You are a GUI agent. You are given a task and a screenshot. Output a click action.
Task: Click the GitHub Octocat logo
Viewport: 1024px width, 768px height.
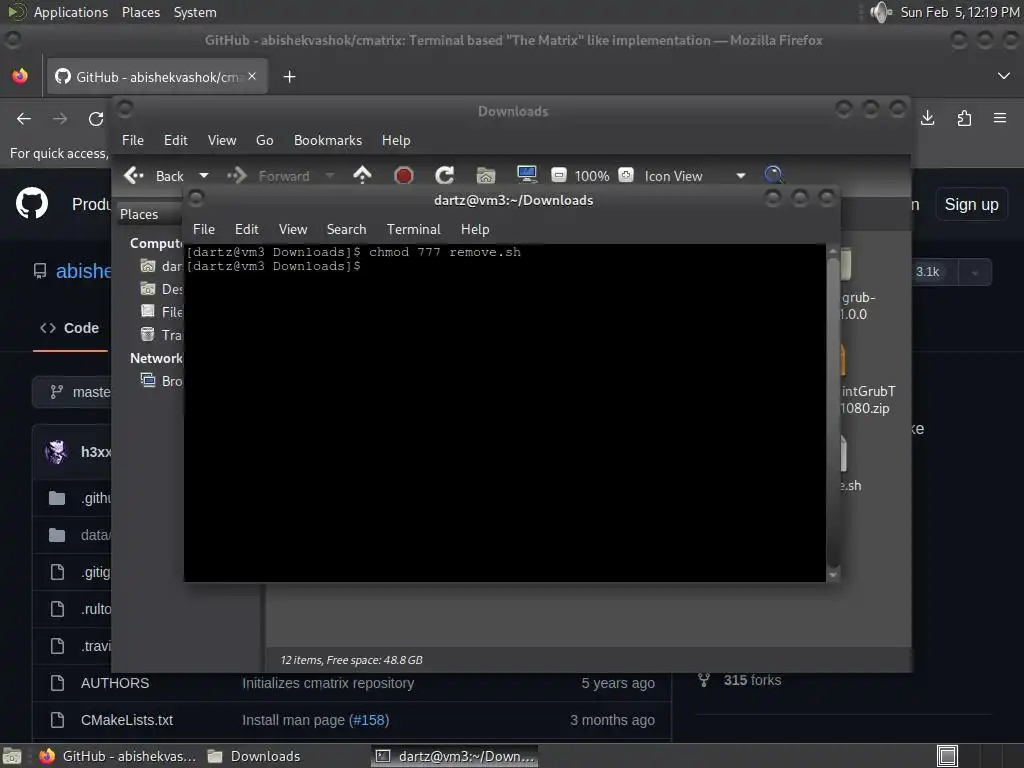click(x=32, y=203)
